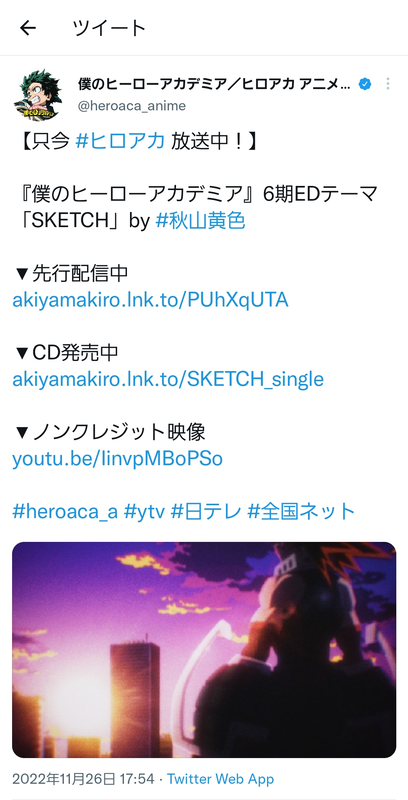Open the Deku profile avatar

38,95
